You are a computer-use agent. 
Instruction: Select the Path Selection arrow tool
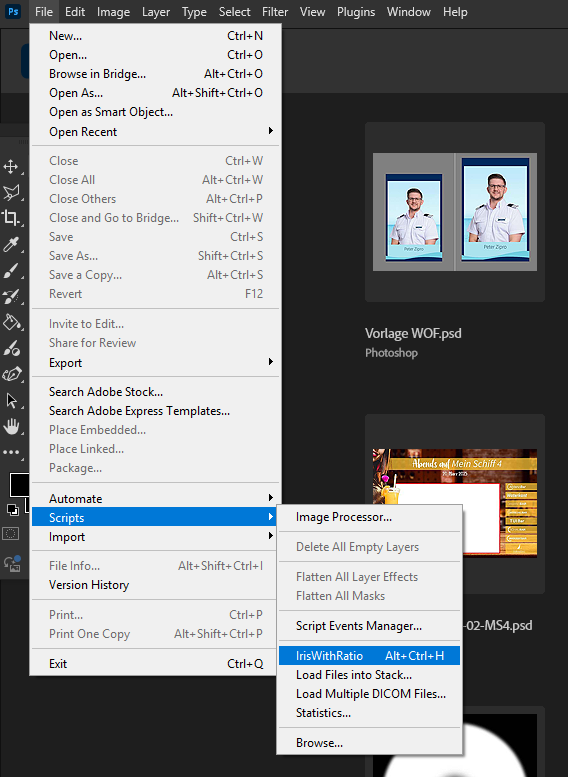pyautogui.click(x=11, y=400)
